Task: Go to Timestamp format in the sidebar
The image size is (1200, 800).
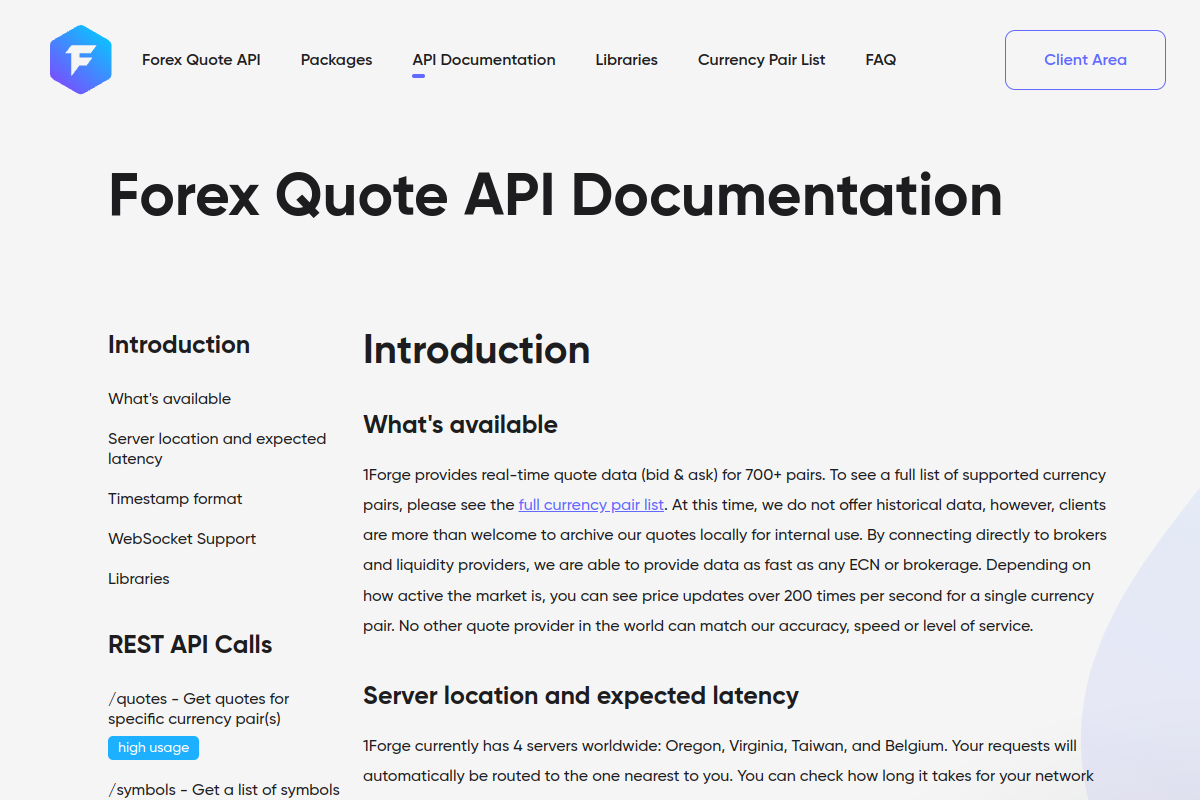Action: [175, 499]
